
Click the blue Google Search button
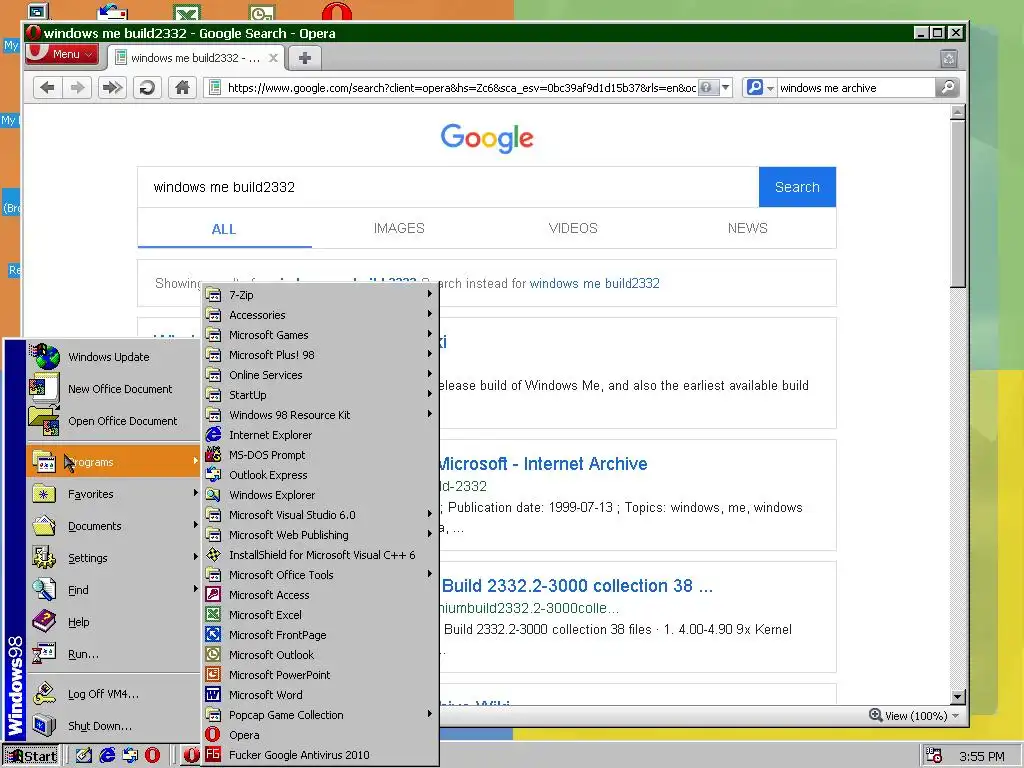797,187
